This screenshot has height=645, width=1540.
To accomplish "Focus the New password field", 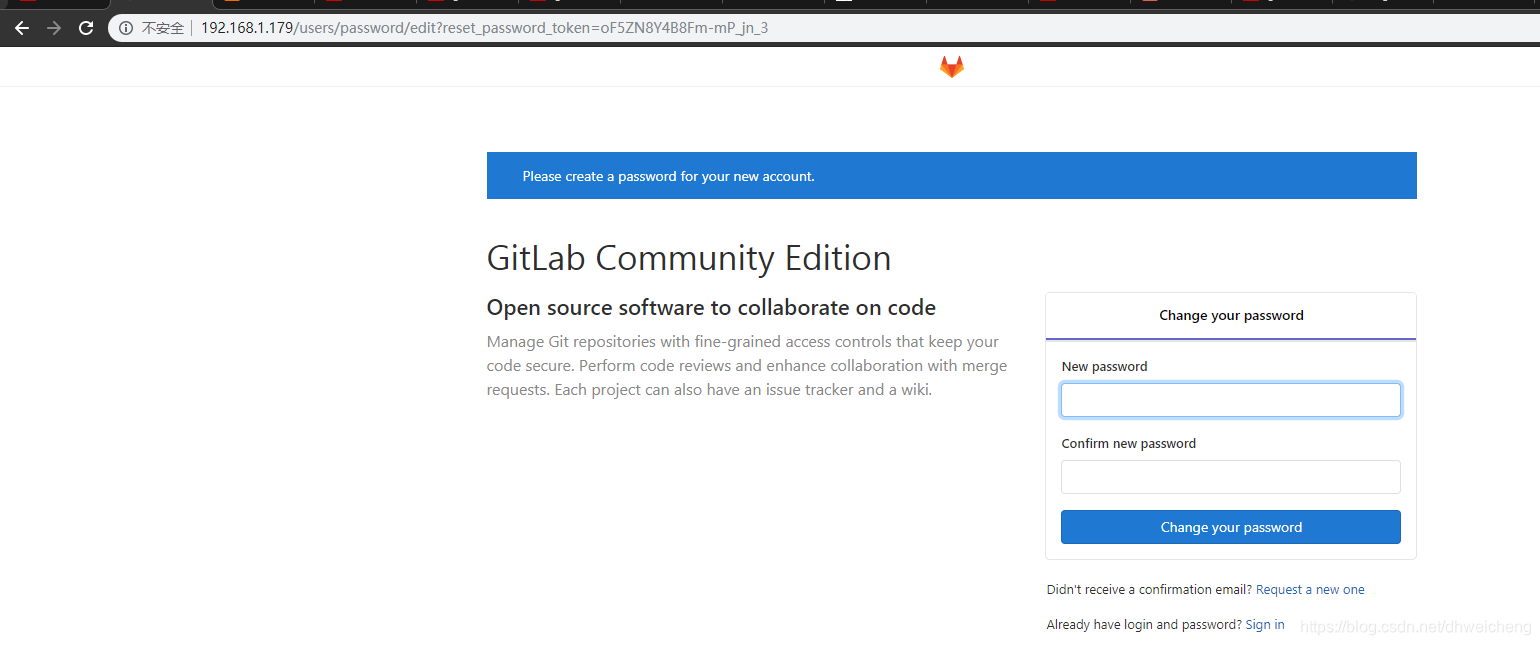I will click(x=1230, y=400).
